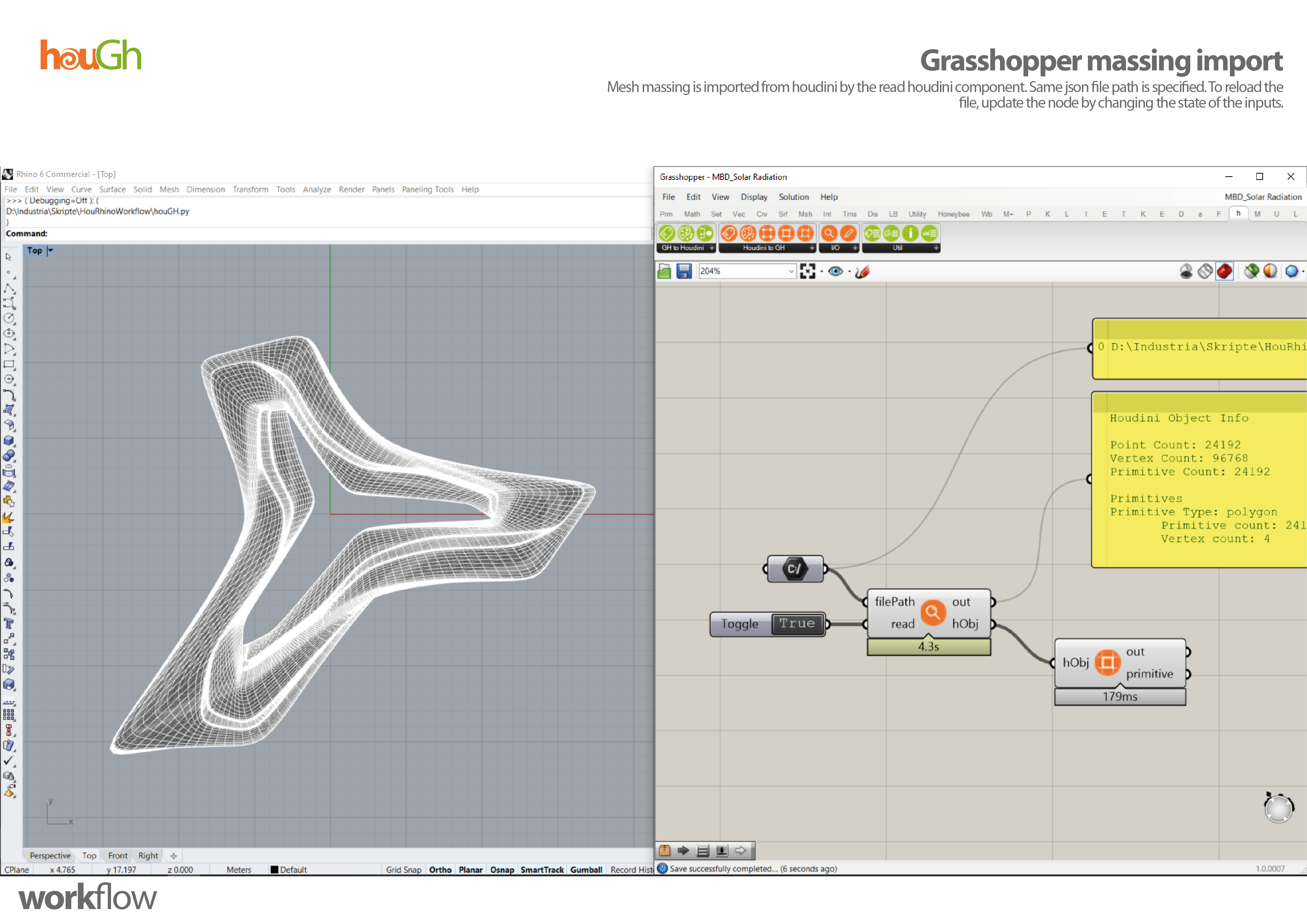Viewport: 1307px width, 924px height.
Task: Click the black Default layer color swatch
Action: 274,869
